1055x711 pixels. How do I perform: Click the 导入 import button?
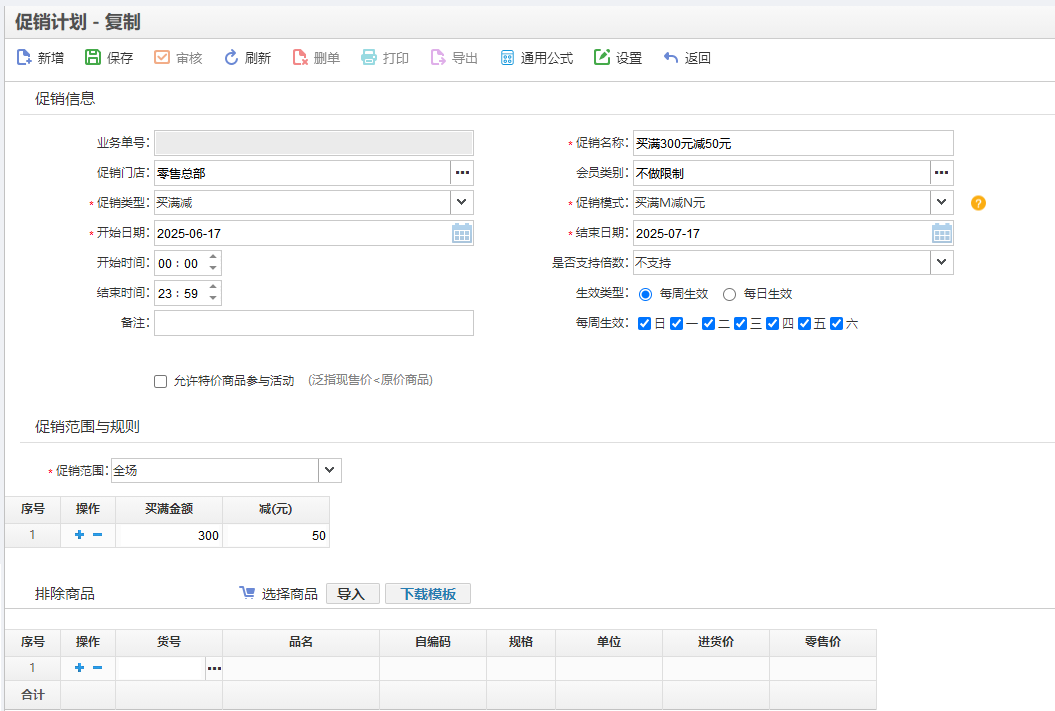point(353,593)
